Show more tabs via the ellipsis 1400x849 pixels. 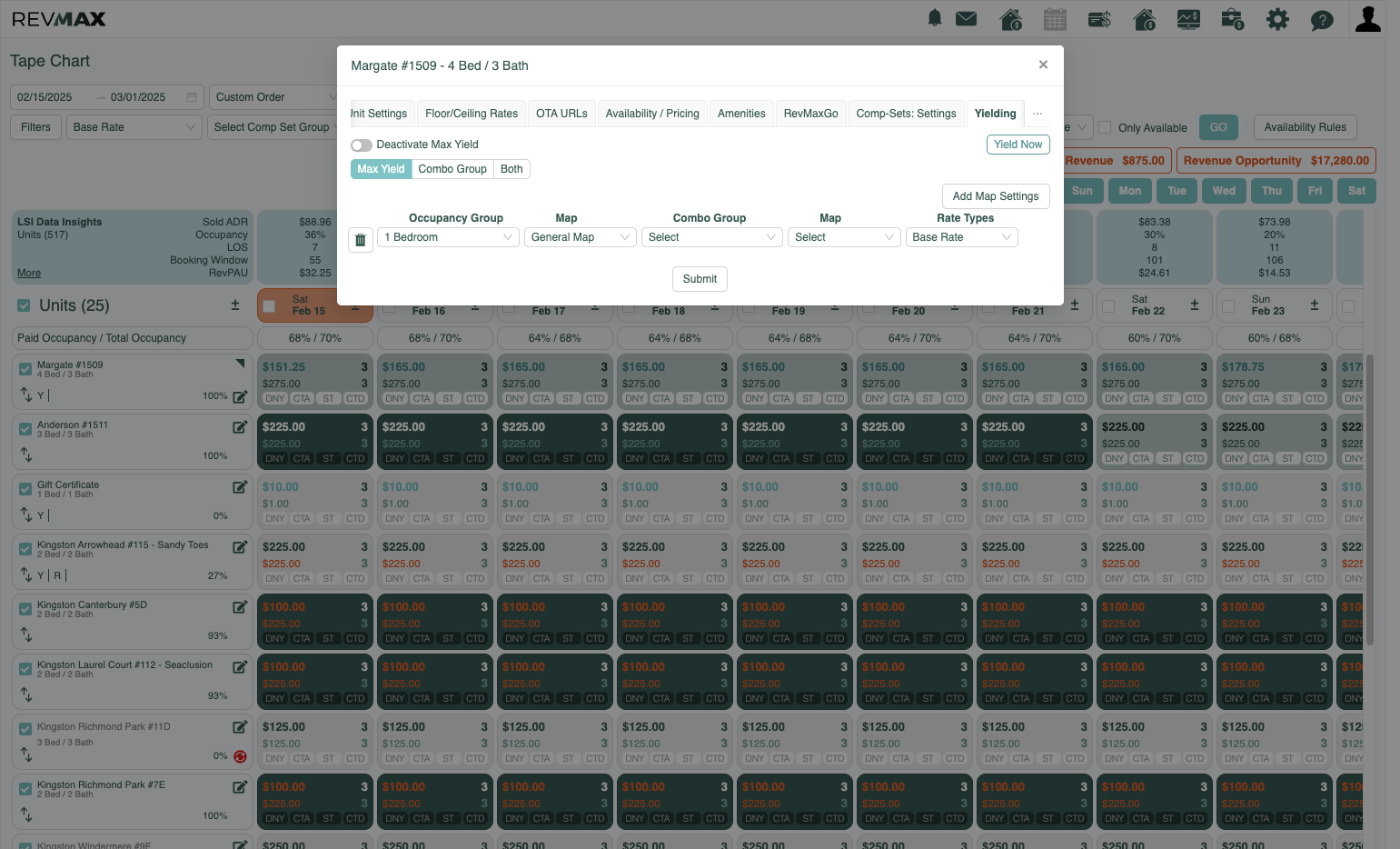coord(1038,114)
